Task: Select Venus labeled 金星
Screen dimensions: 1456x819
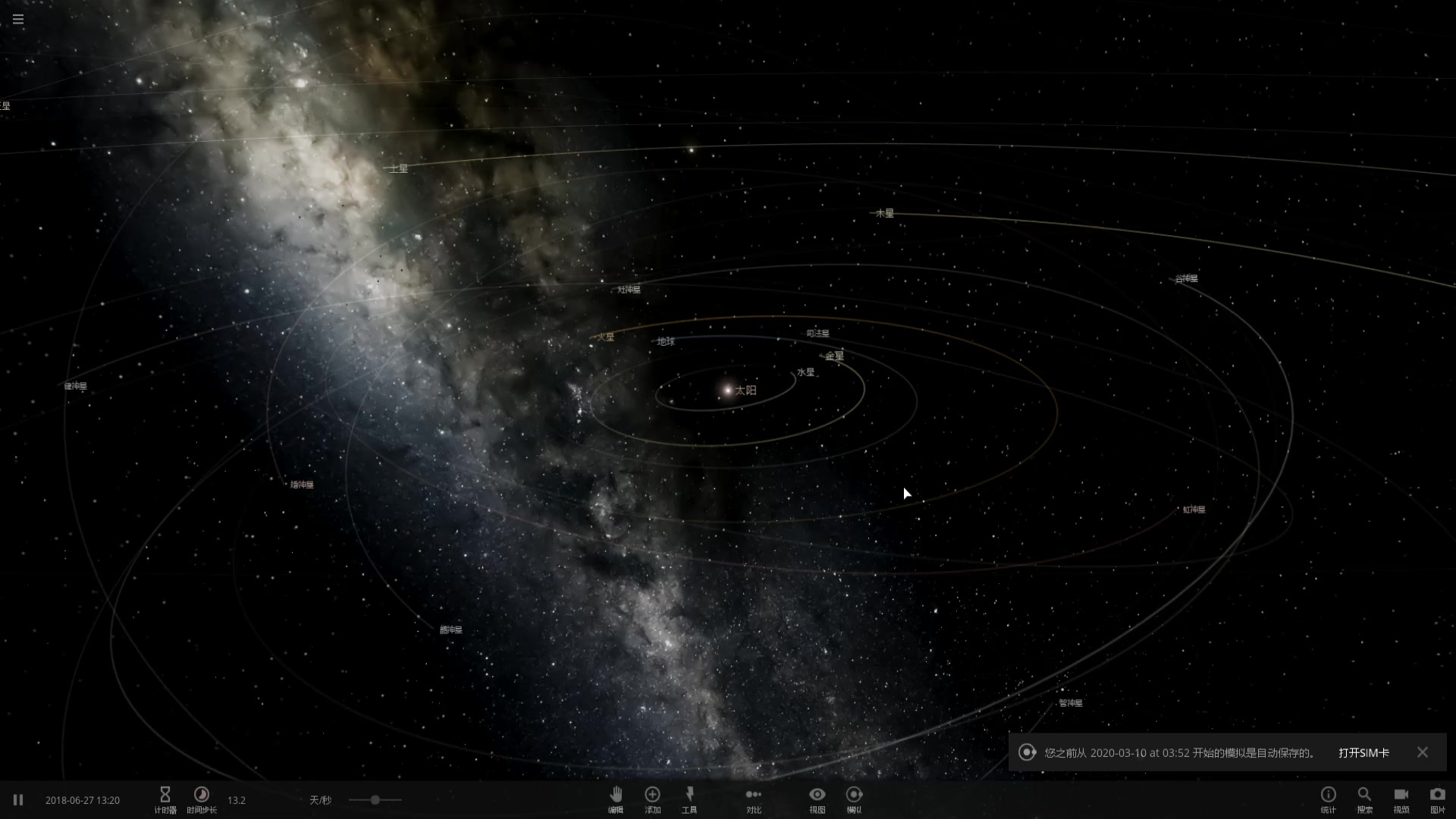Action: (x=834, y=356)
